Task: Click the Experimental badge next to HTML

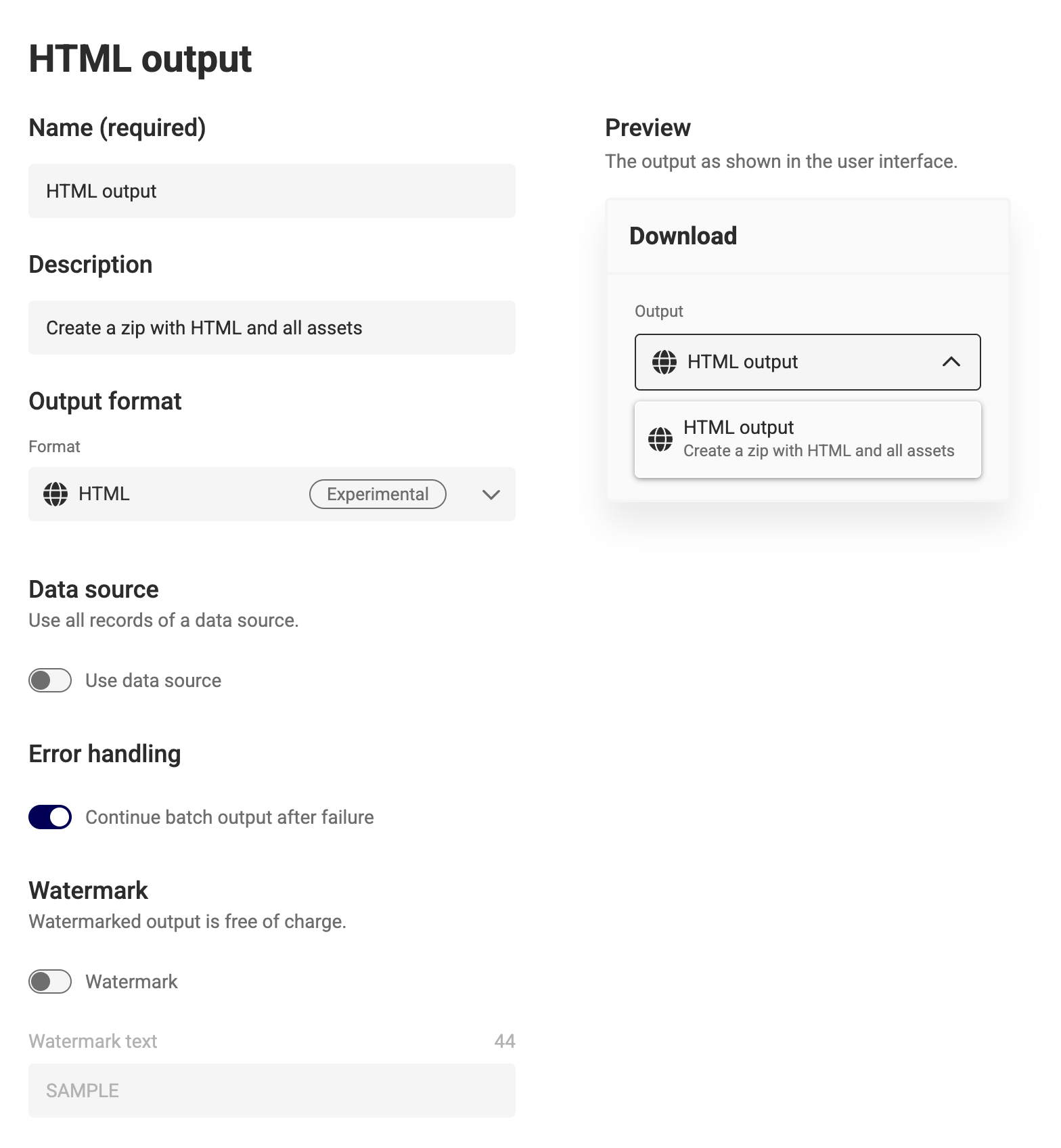Action: 378,494
